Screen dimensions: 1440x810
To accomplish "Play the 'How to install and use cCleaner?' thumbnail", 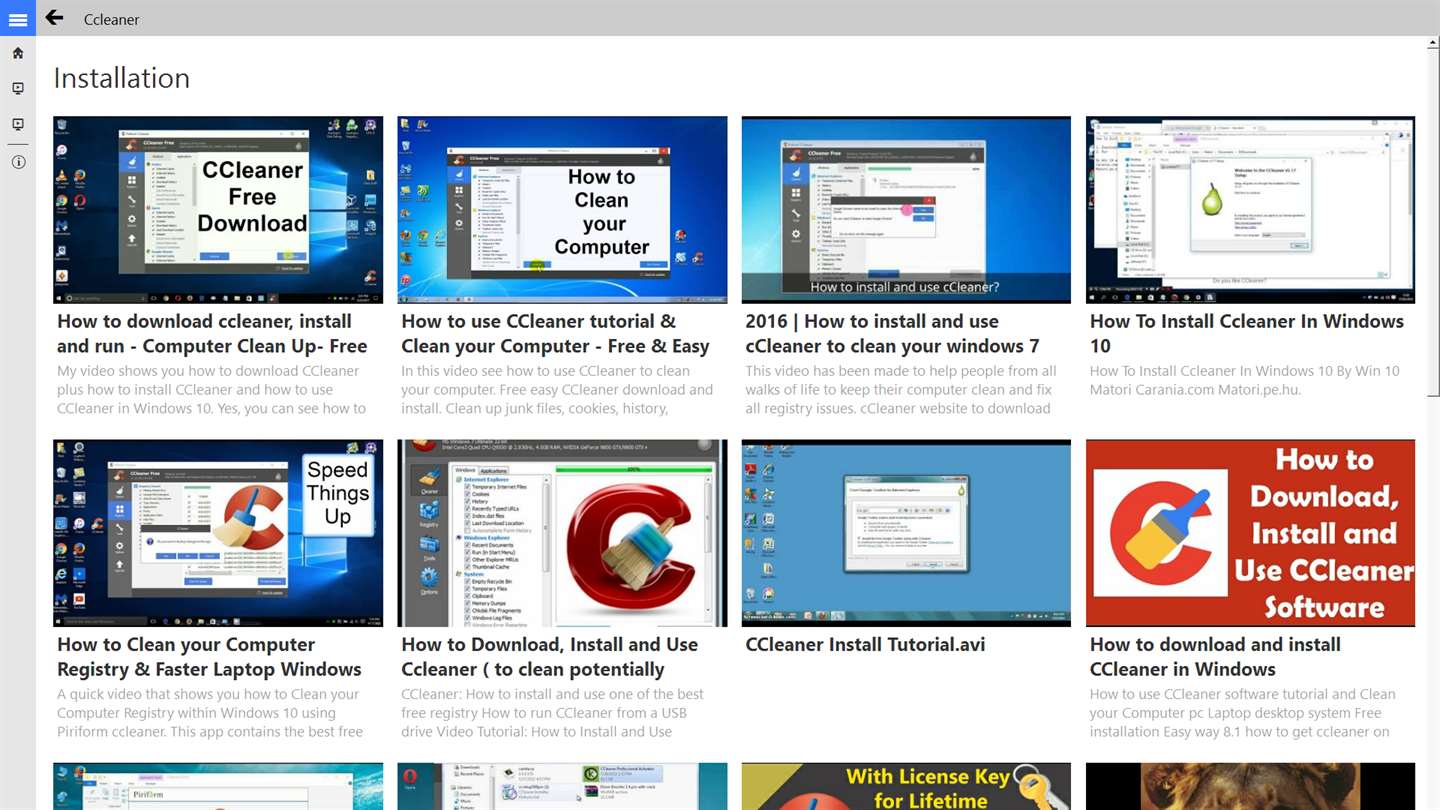I will [x=906, y=210].
